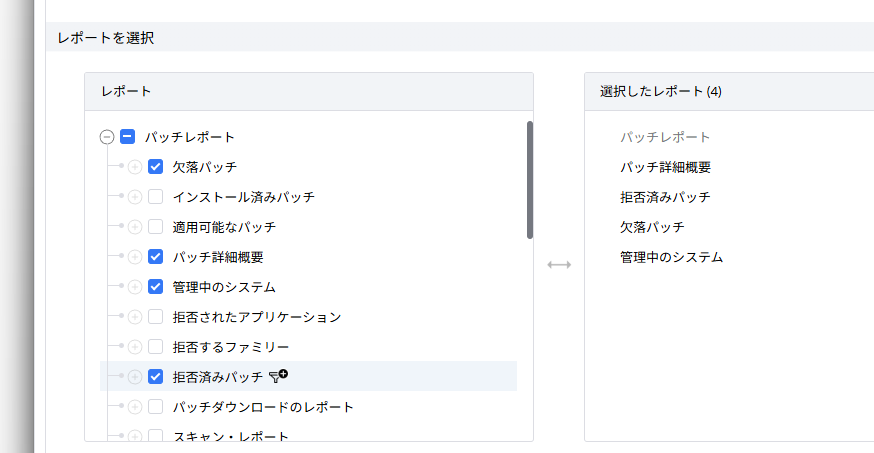Click the パッチダウンロードのレポート label
This screenshot has height=453, width=874.
point(263,407)
